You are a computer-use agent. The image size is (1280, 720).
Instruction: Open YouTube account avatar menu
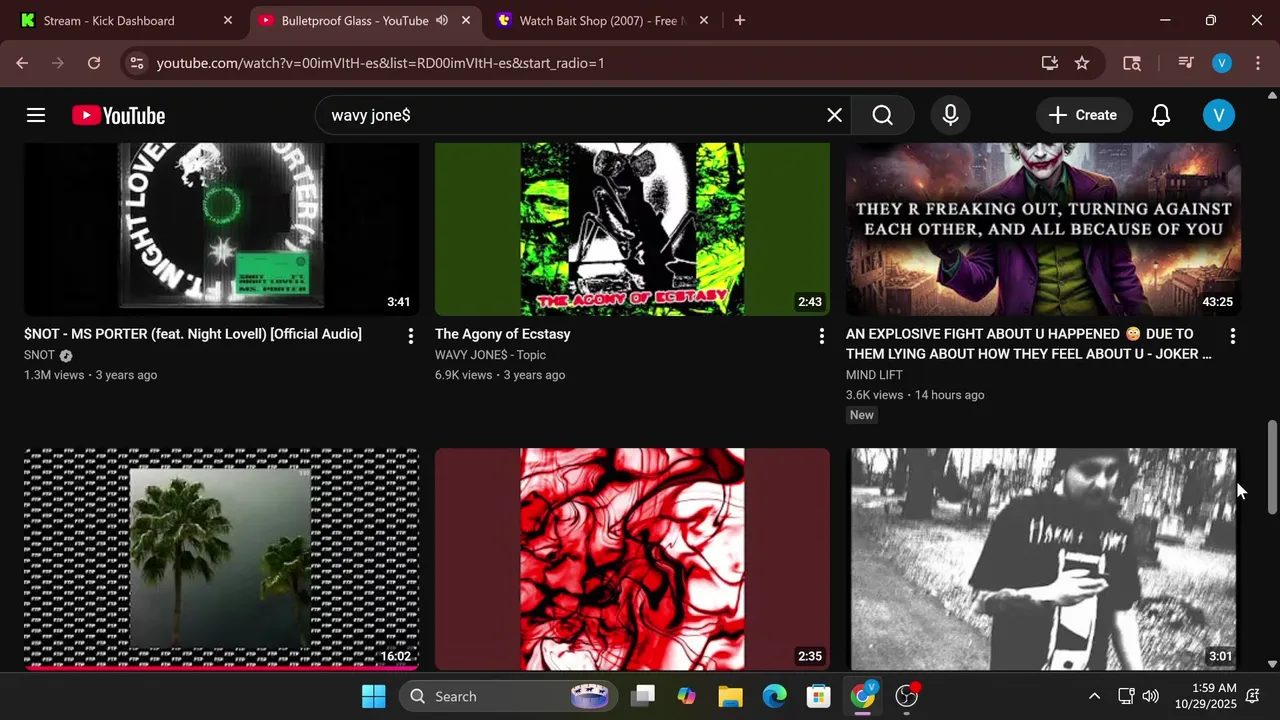(x=1218, y=115)
